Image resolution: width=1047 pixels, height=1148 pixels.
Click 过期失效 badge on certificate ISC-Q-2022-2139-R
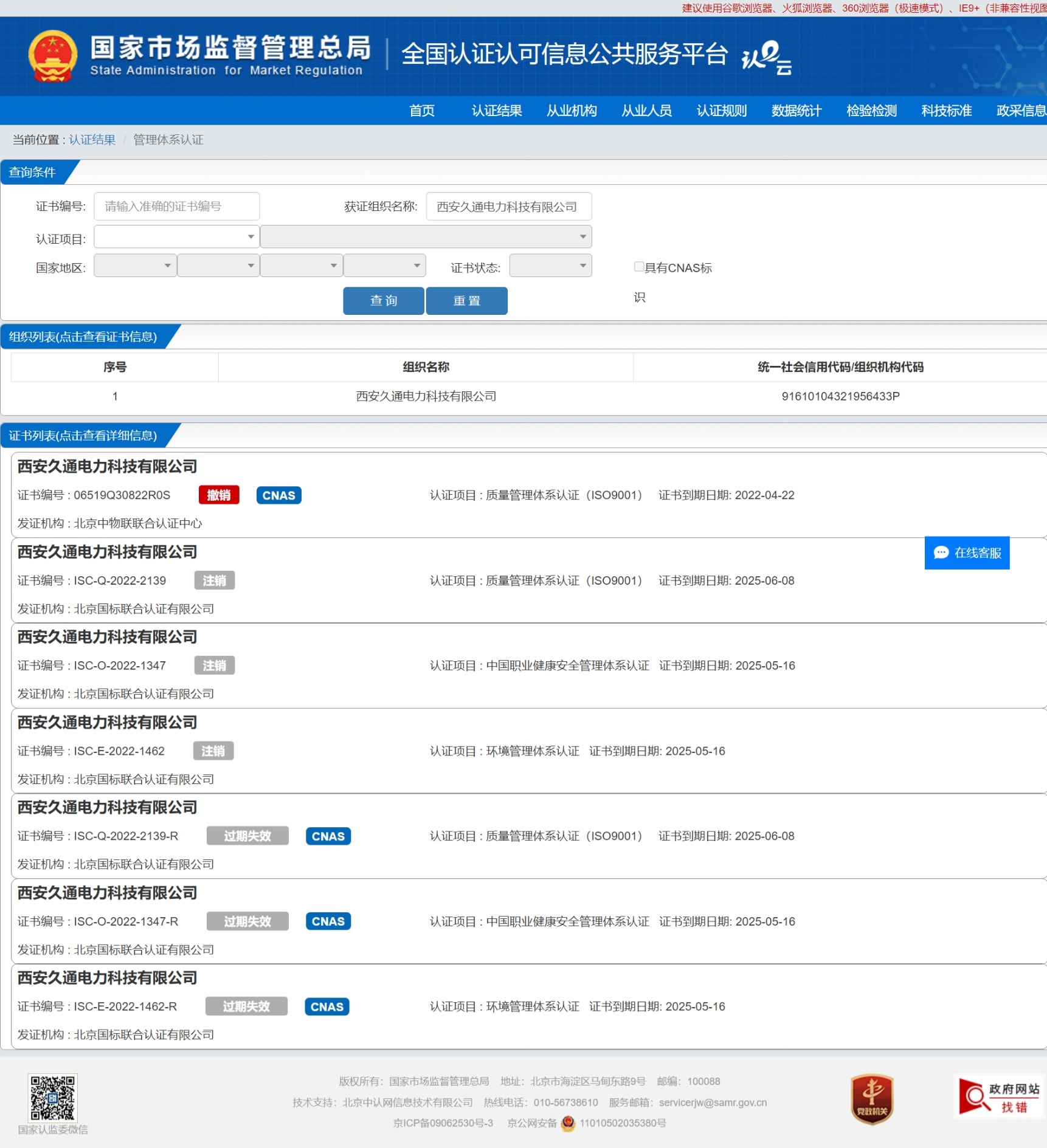click(247, 836)
